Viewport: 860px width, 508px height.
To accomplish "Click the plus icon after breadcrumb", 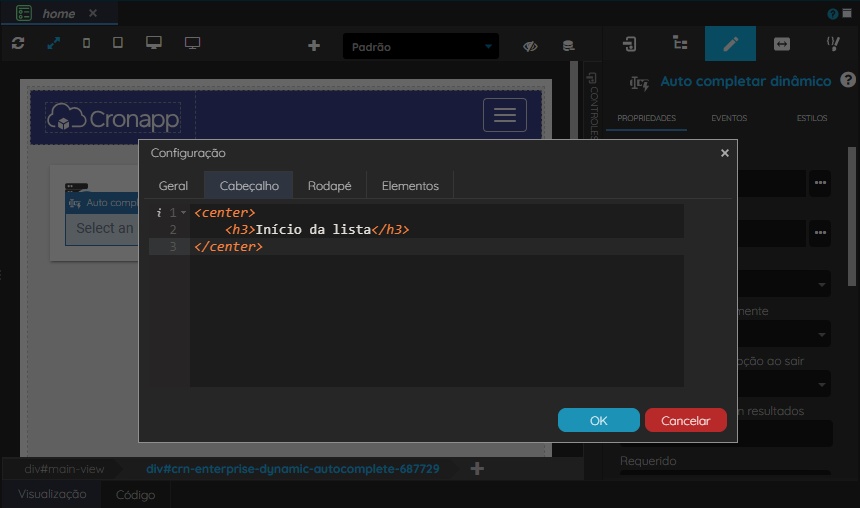I will (477, 469).
